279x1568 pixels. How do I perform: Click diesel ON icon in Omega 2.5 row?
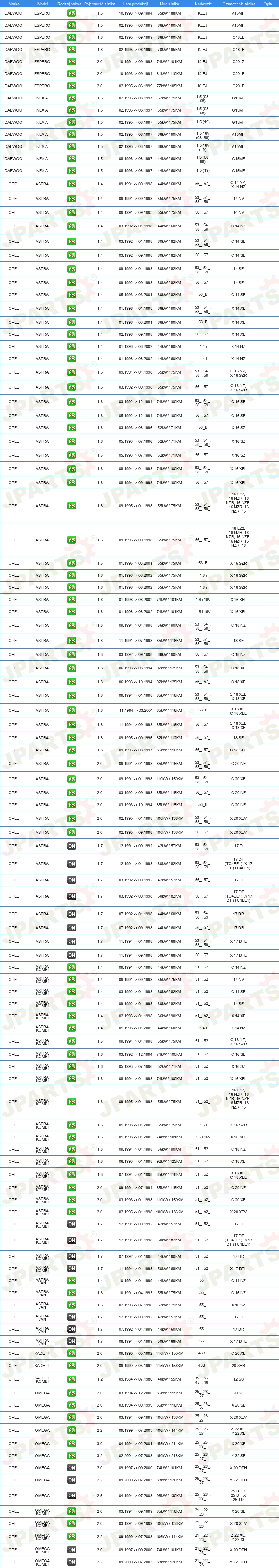pos(71,1495)
